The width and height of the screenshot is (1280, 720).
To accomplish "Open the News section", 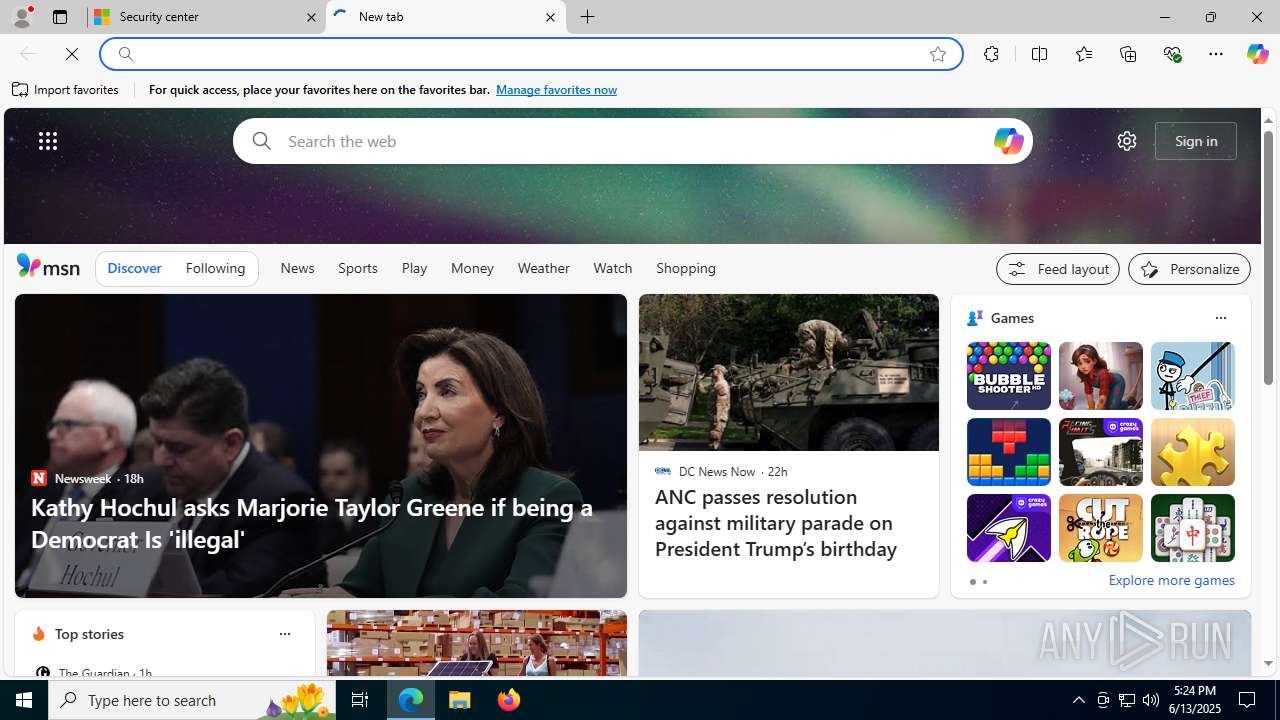I will pyautogui.click(x=297, y=268).
